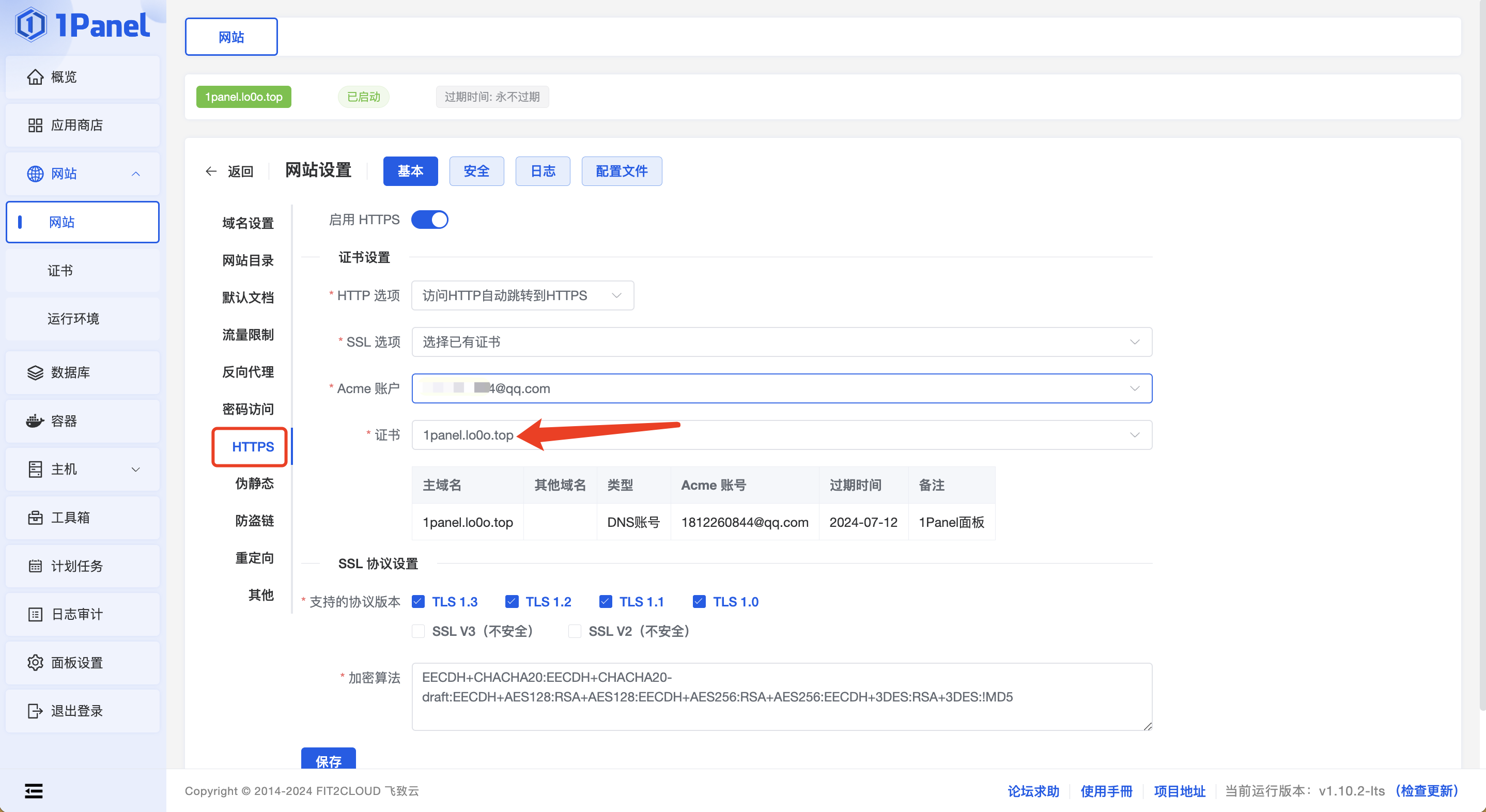Open the 应用商店 app store icon
1486x812 pixels.
tap(35, 125)
